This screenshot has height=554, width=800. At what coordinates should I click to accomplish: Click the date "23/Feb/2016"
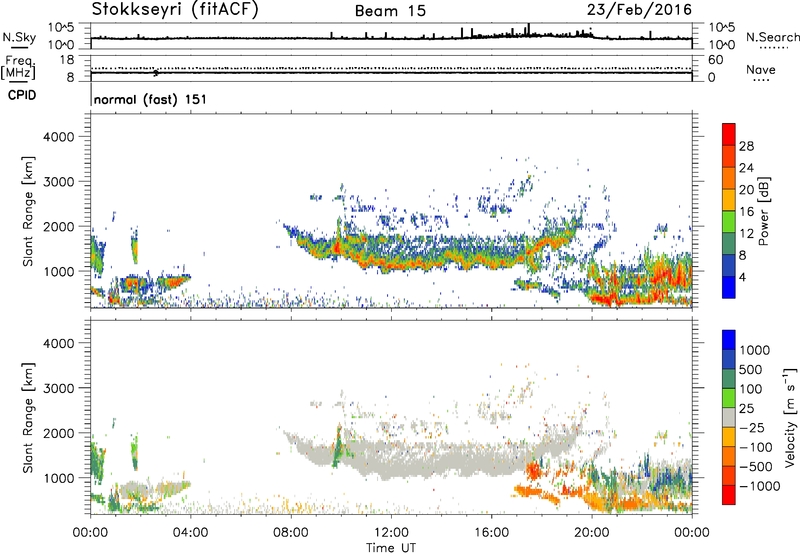click(x=639, y=10)
